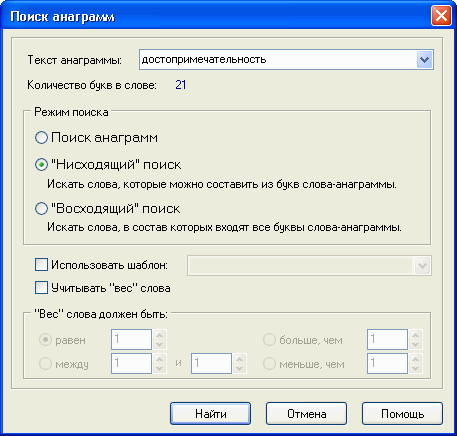This screenshot has width=457, height=436.
Task: Increase the "равен" value with up arrow
Action: point(160,335)
